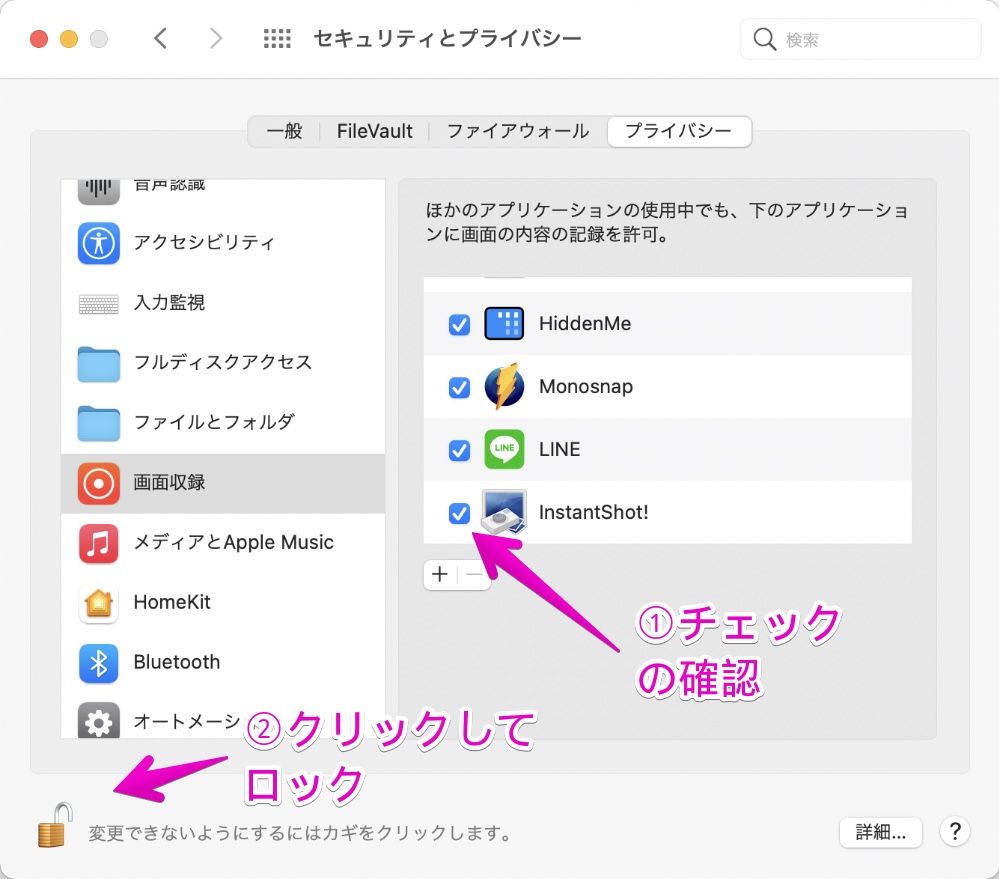Toggle the LINE checkbox
Image resolution: width=999 pixels, height=879 pixels.
[x=459, y=450]
